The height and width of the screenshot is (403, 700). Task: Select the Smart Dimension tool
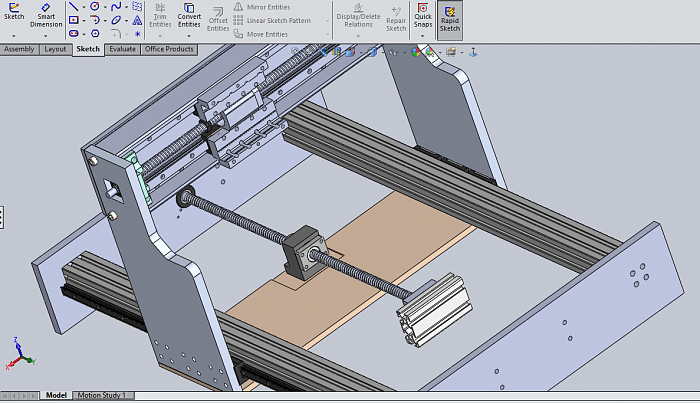tap(46, 14)
